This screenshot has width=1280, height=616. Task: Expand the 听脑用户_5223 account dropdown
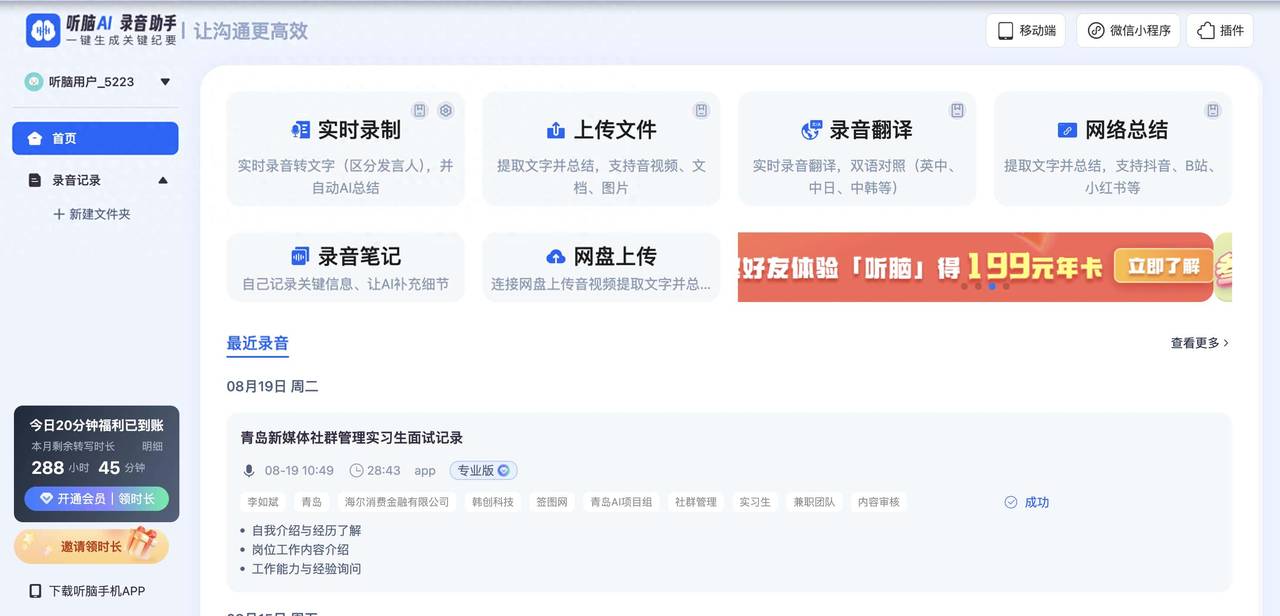(165, 82)
